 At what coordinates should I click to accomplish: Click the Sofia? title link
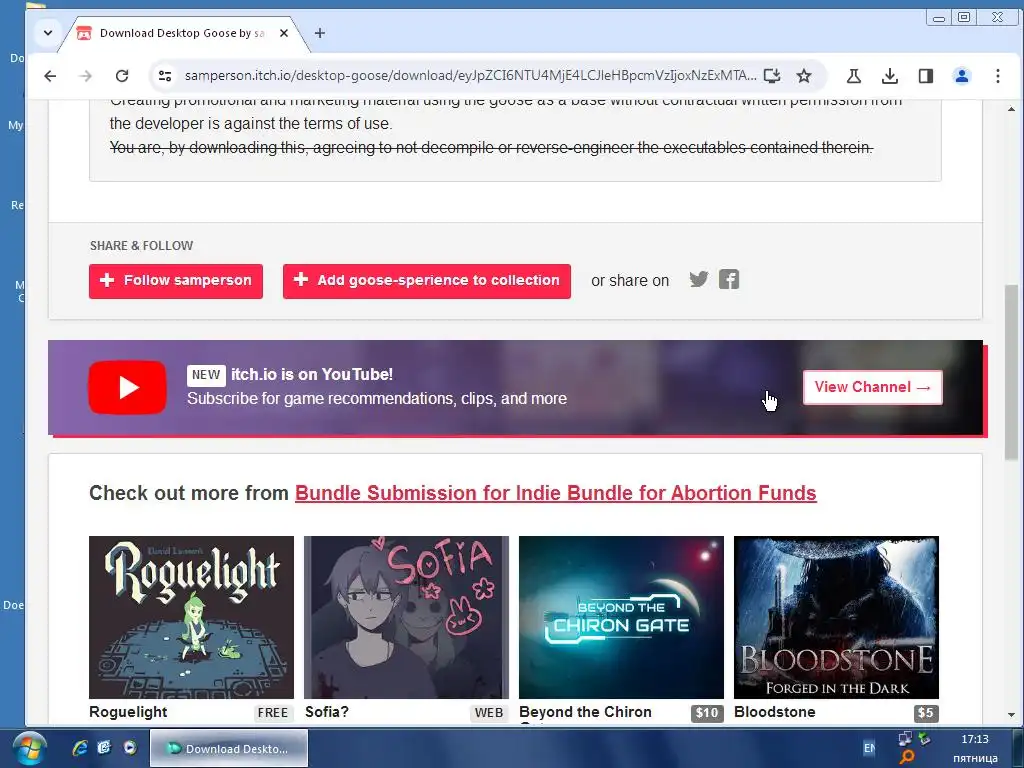coord(327,712)
